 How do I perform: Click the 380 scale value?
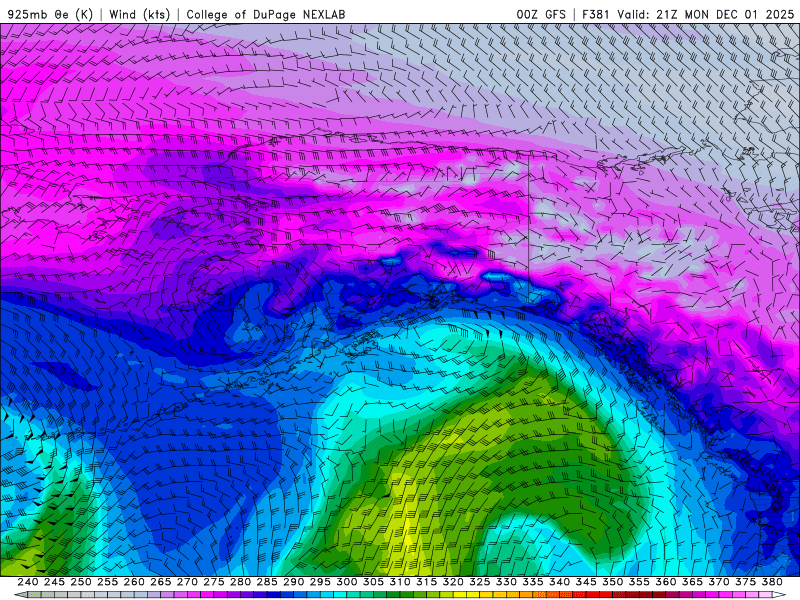pyautogui.click(x=772, y=582)
